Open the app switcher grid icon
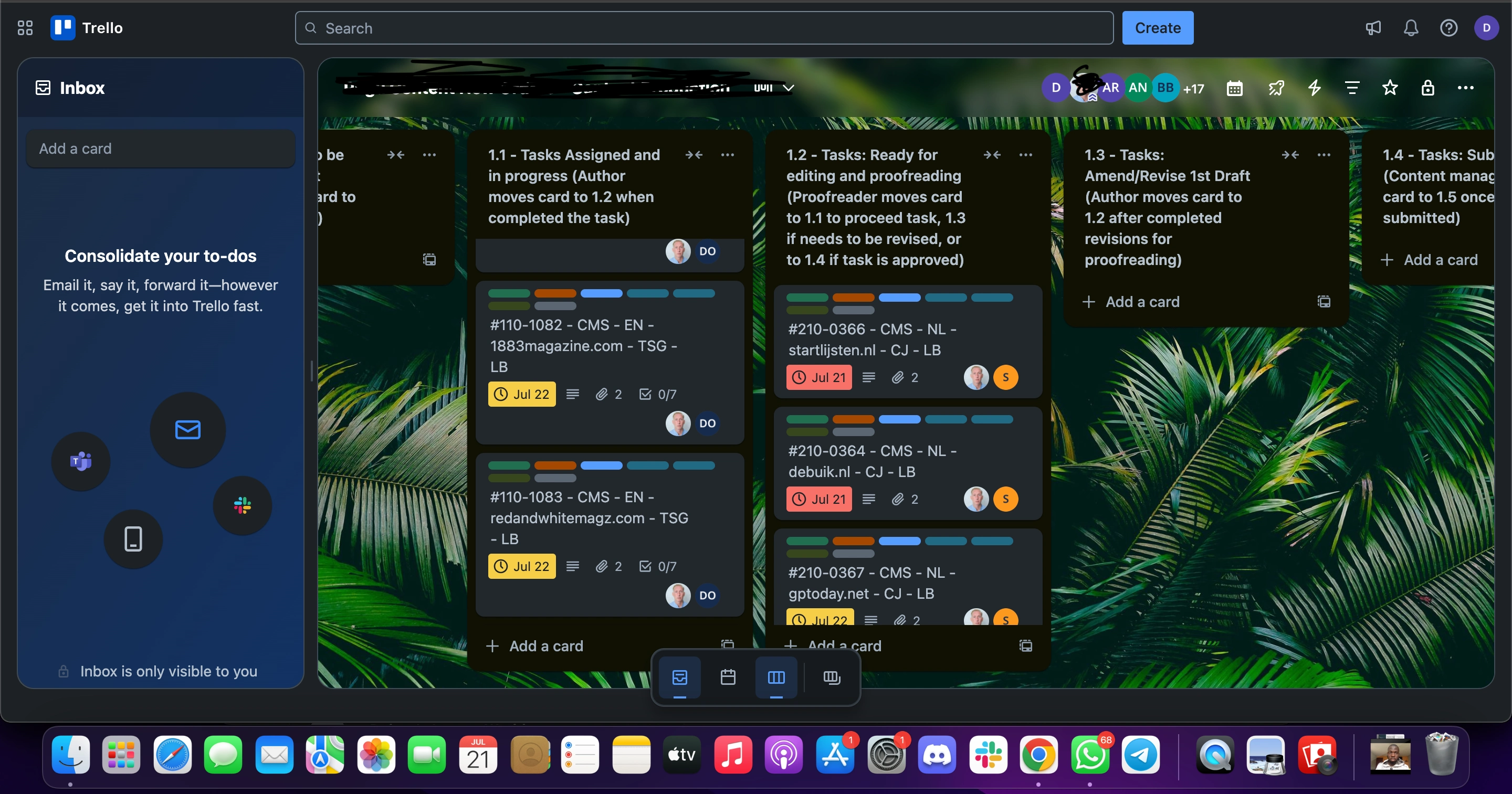The height and width of the screenshot is (794, 1512). tap(25, 28)
